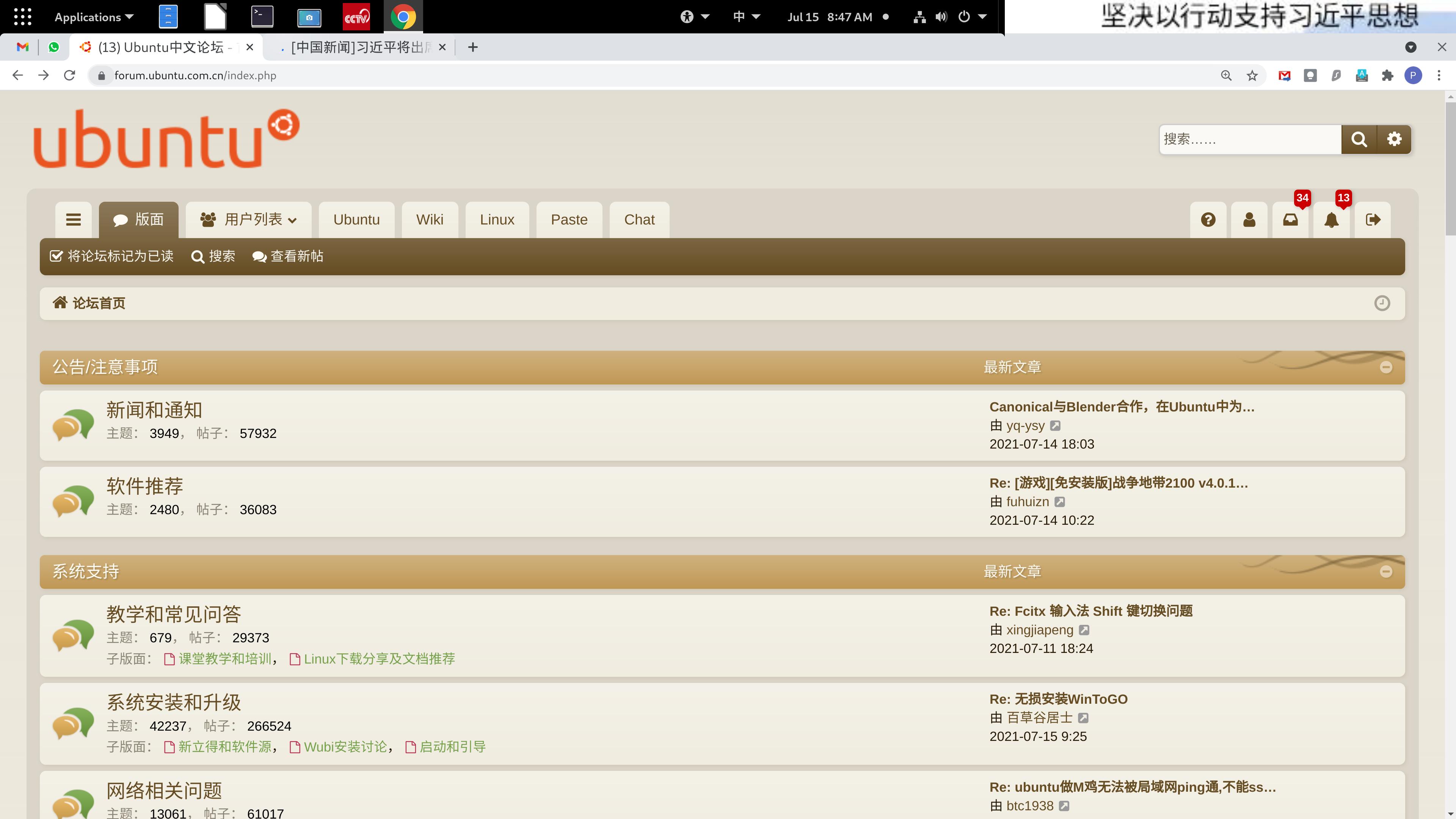Image resolution: width=1456 pixels, height=819 pixels.
Task: Click 查看新帖 link
Action: (288, 257)
